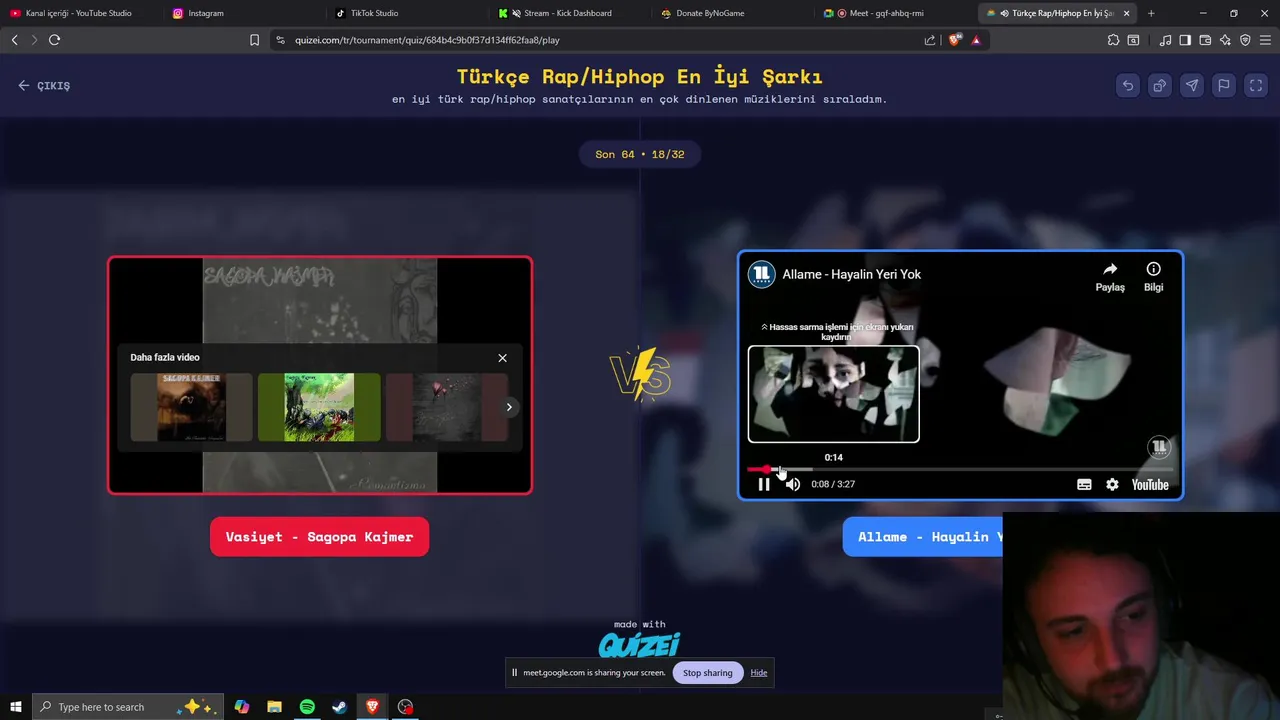This screenshot has width=1280, height=720.
Task: Toggle subtitles on the Allame video
Action: [x=1084, y=484]
